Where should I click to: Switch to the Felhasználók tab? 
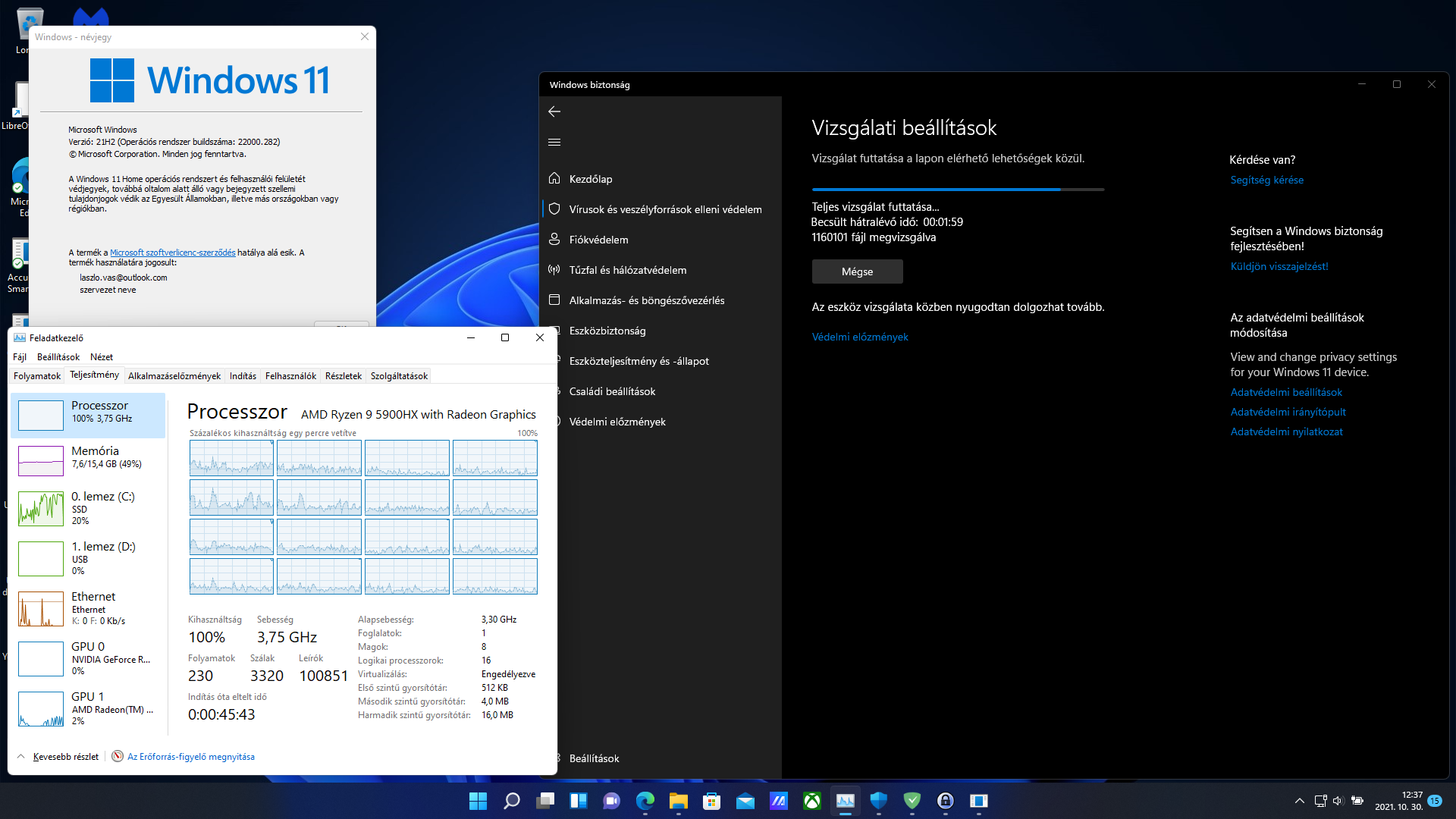click(x=290, y=376)
